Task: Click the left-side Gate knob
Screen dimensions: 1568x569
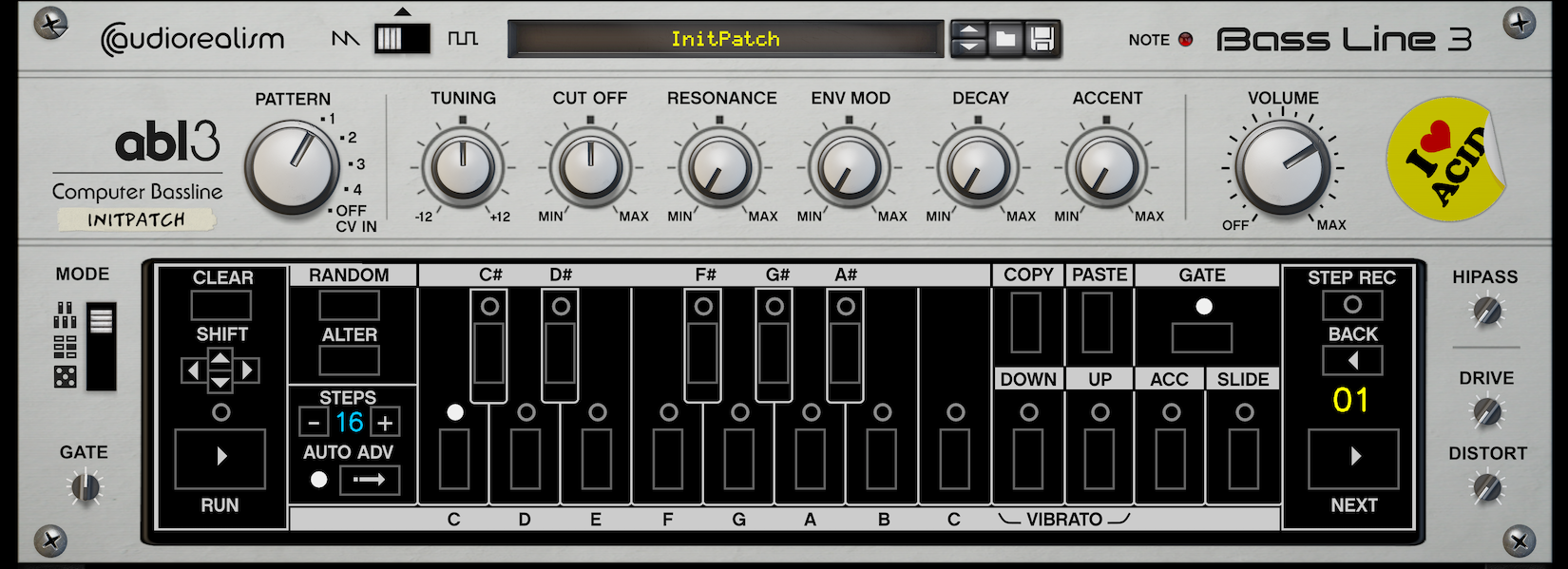Action: click(x=85, y=488)
